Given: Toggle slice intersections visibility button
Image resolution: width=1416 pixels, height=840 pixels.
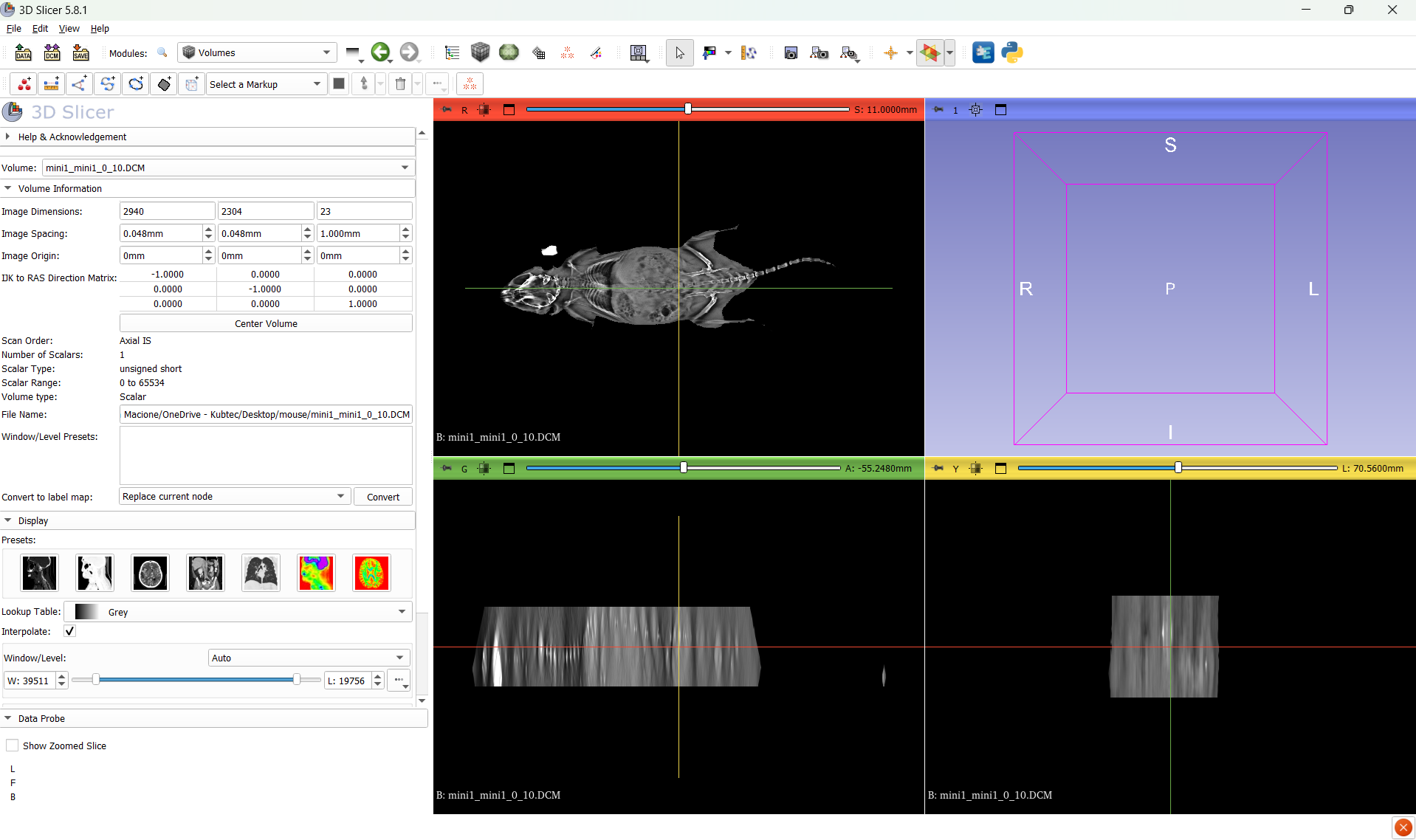Looking at the screenshot, I should pyautogui.click(x=930, y=52).
